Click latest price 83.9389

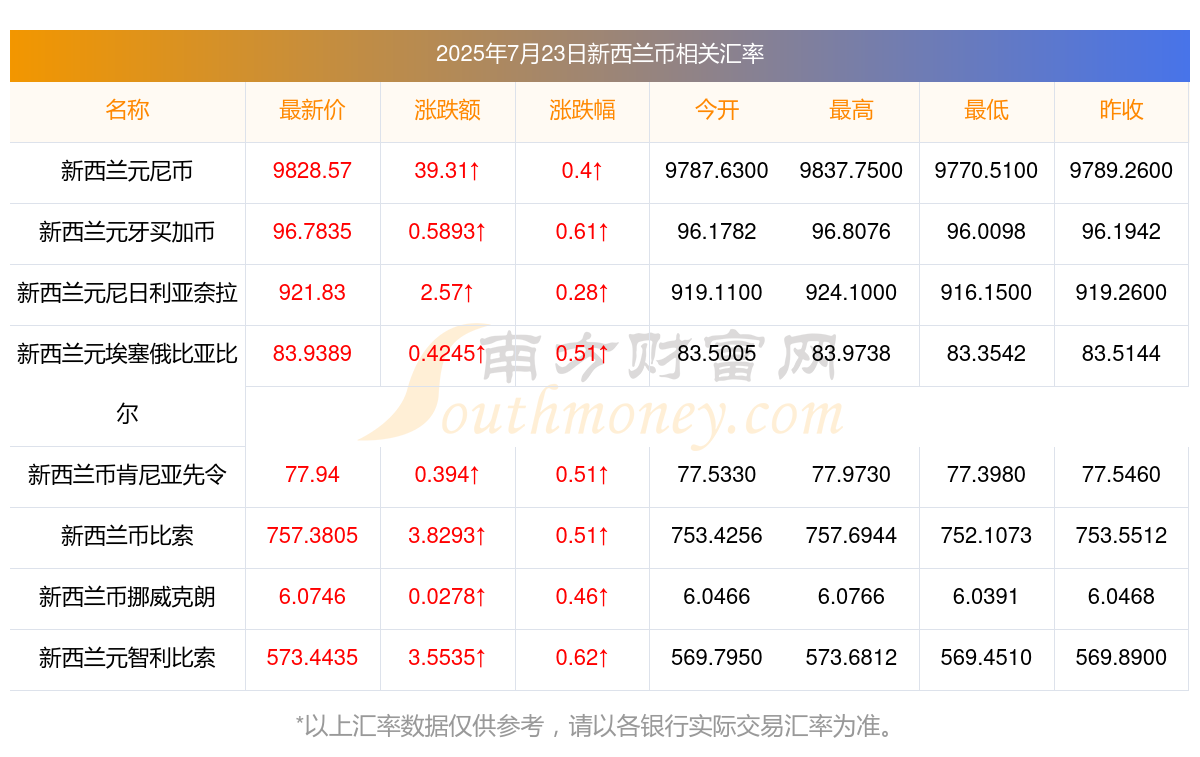point(312,354)
